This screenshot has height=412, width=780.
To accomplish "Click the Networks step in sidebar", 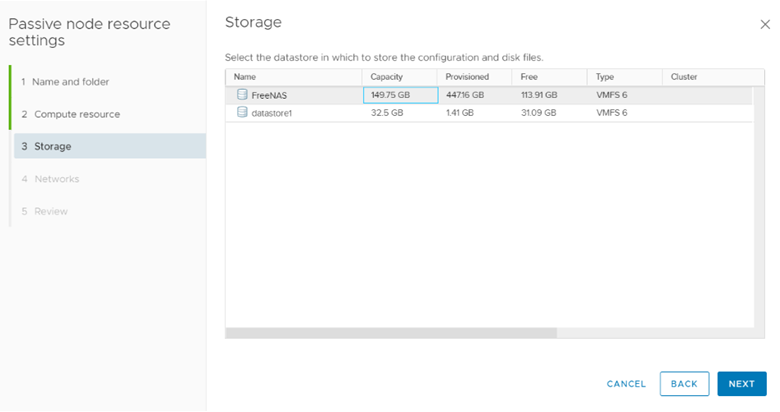I will point(56,179).
